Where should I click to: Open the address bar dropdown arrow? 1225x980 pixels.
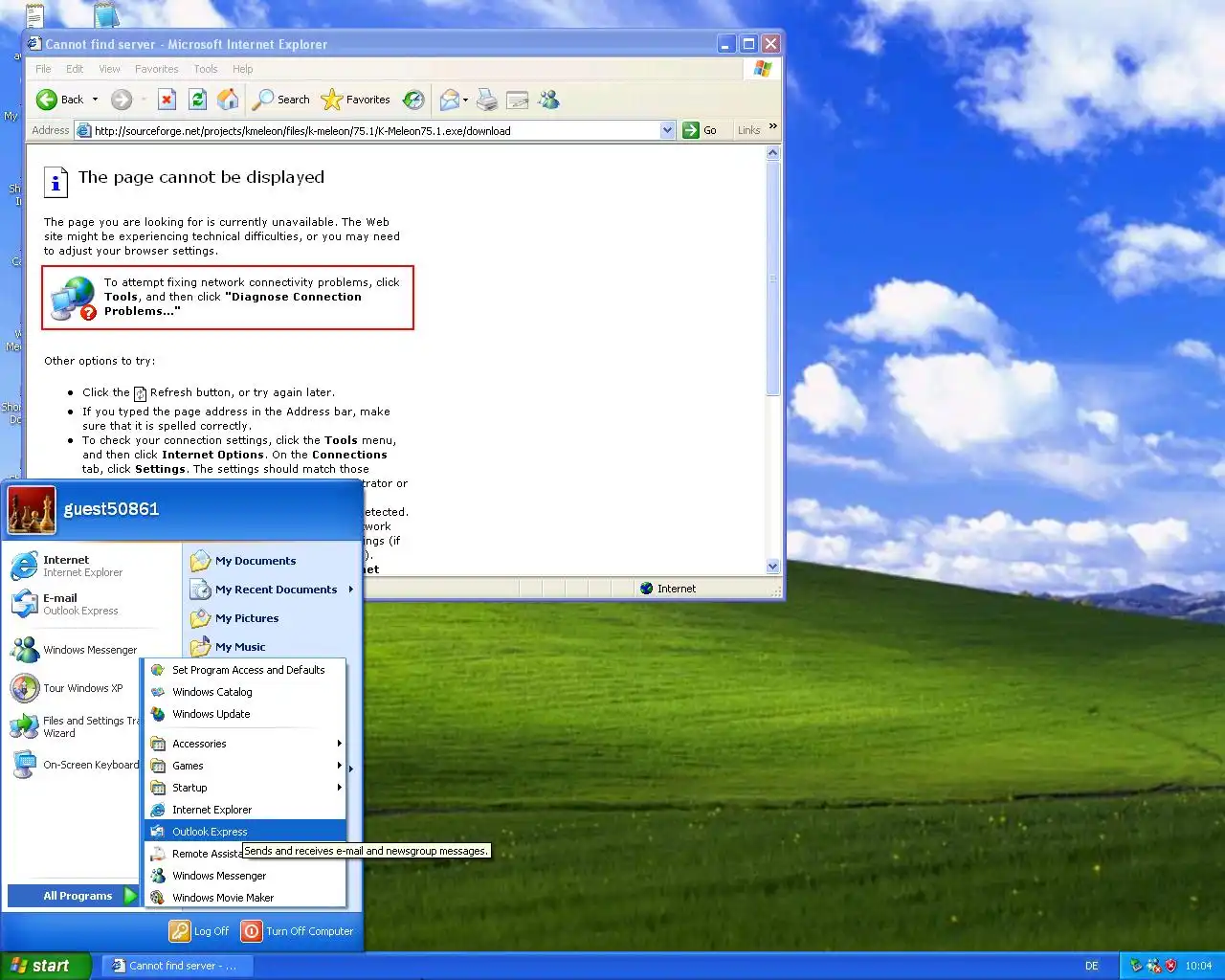667,130
